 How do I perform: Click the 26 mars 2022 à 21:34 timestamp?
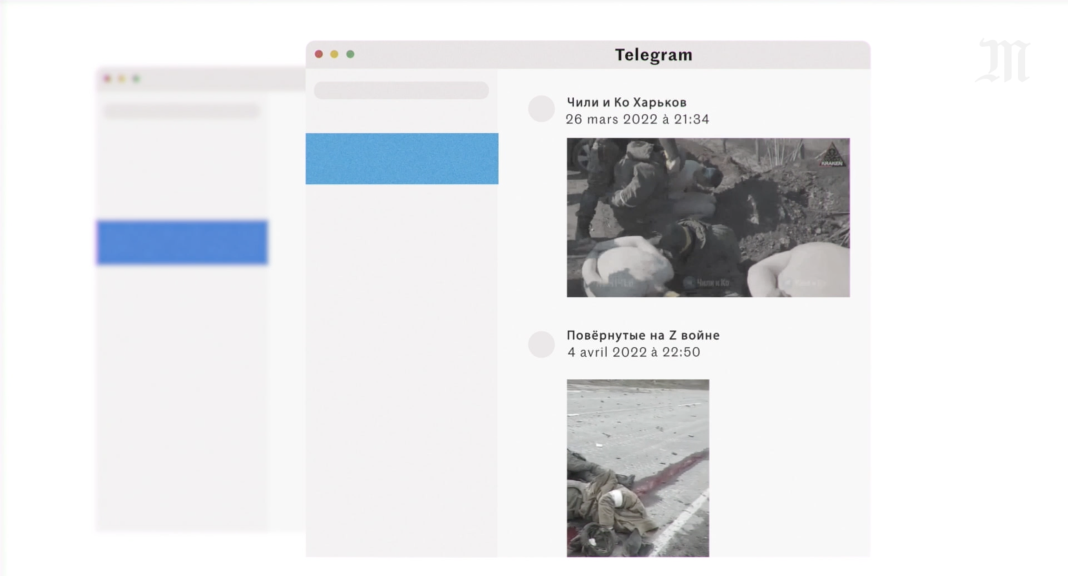click(637, 119)
